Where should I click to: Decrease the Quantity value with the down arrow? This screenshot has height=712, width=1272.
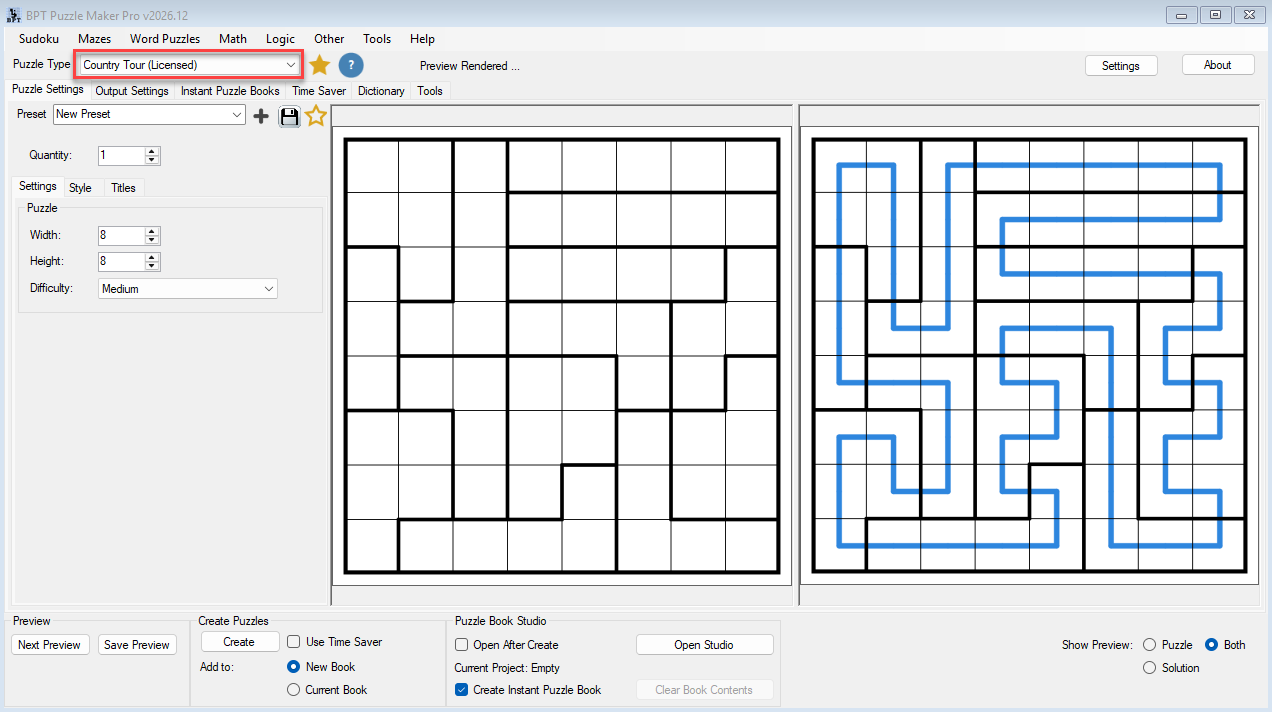152,160
